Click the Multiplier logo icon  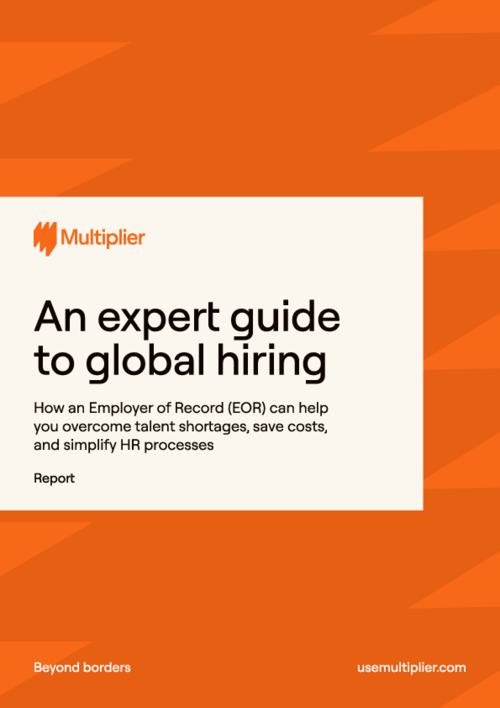[x=45, y=238]
